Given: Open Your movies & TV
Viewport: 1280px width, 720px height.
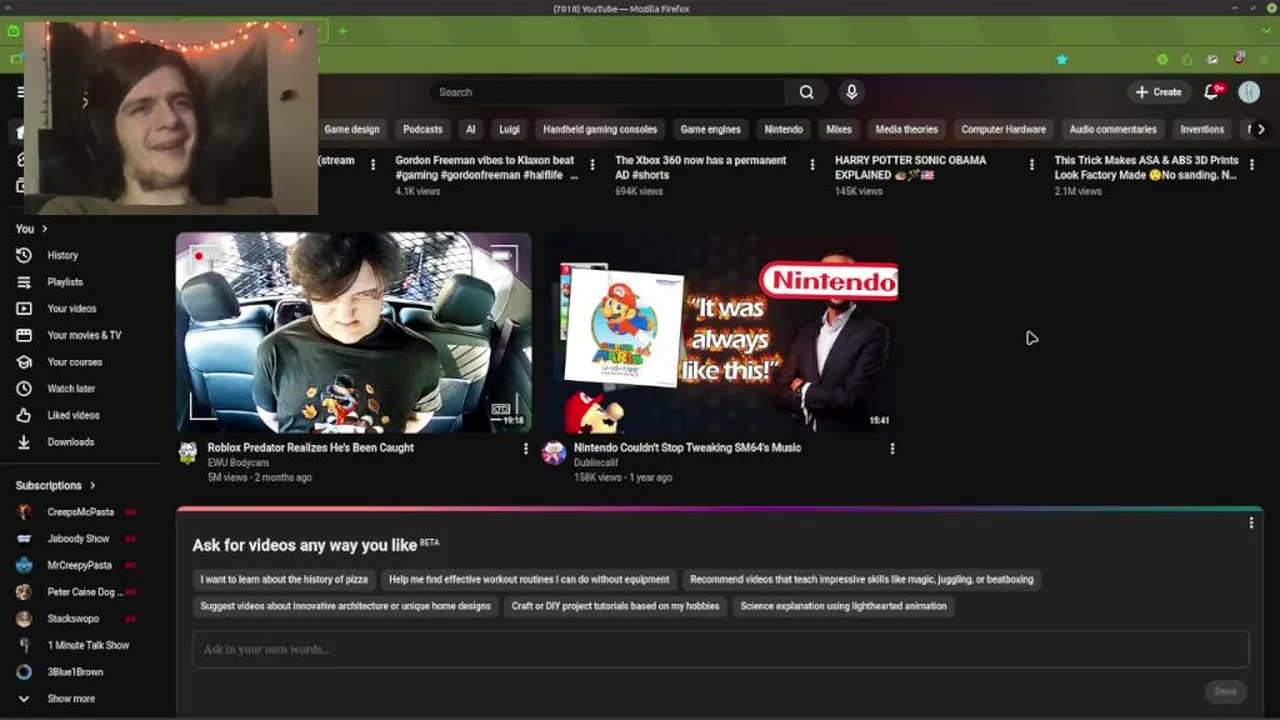Looking at the screenshot, I should point(84,335).
